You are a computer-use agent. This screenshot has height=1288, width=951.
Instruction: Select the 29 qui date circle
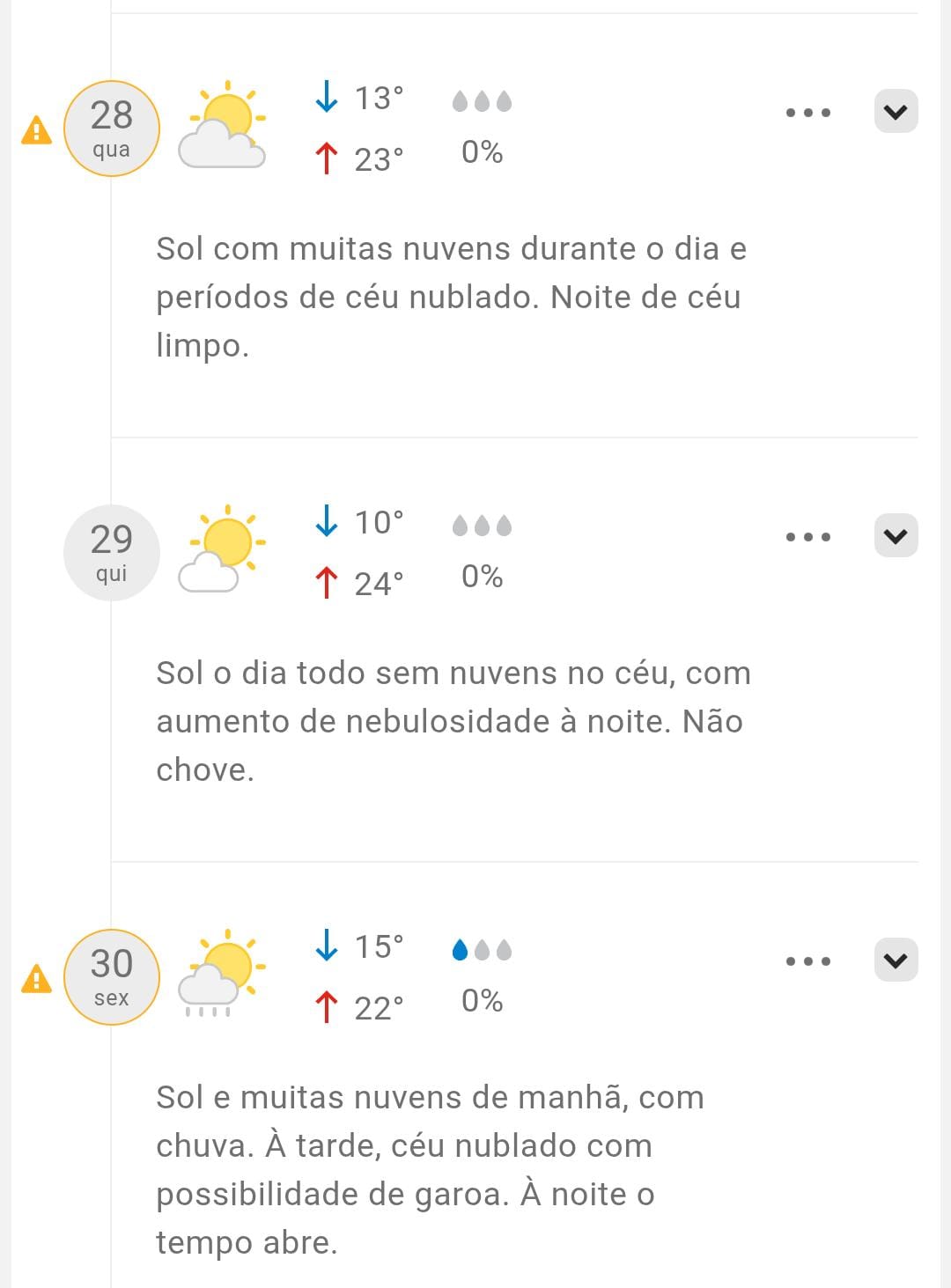(x=112, y=553)
